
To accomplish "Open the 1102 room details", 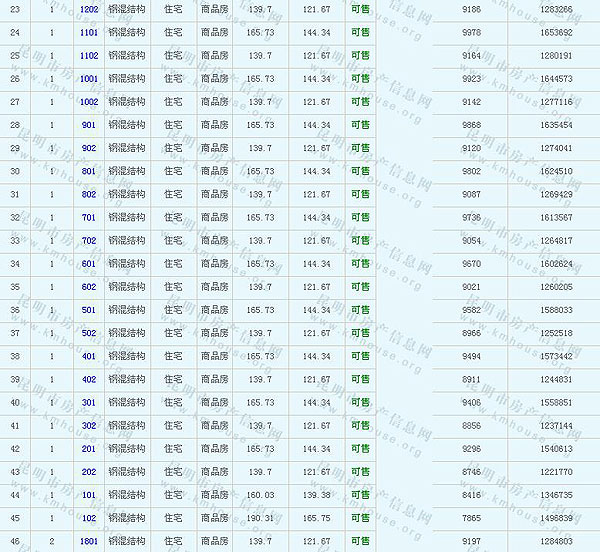I will point(89,55).
